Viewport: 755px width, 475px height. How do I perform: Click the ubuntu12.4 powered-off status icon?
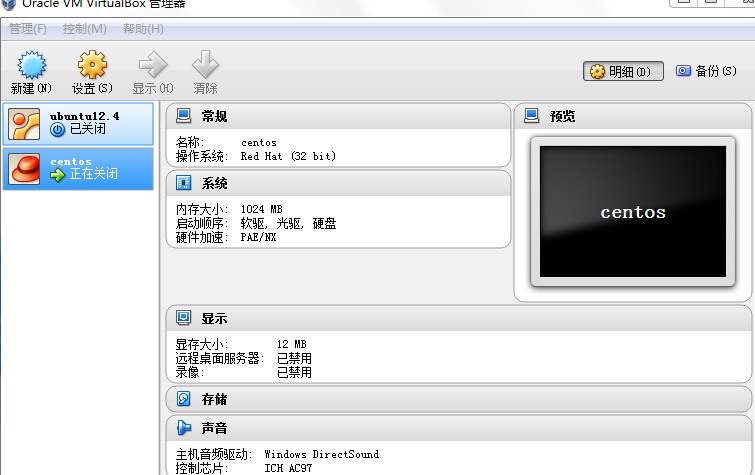[57, 130]
